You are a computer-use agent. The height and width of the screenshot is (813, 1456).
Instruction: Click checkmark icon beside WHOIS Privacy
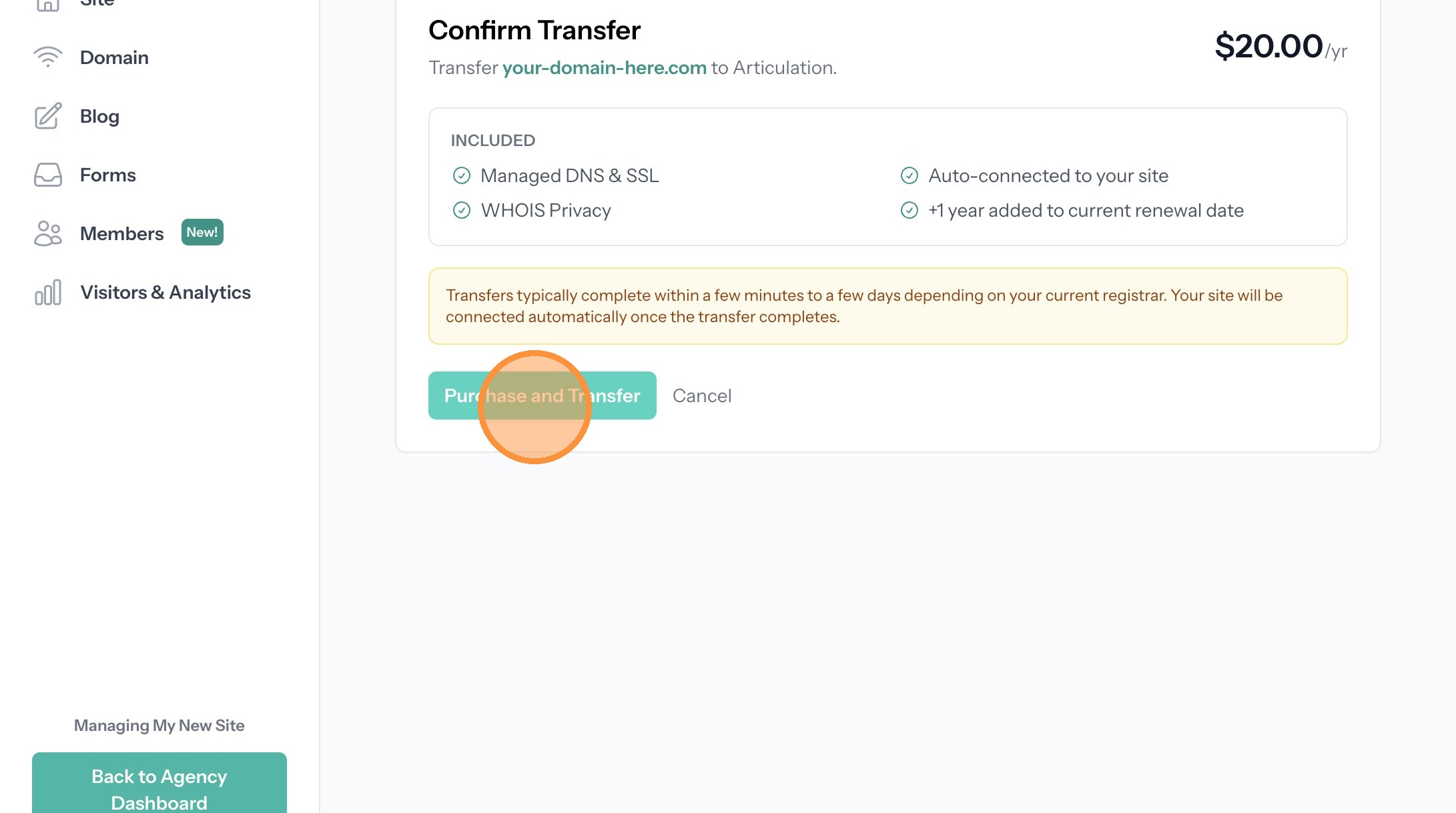pyautogui.click(x=461, y=210)
